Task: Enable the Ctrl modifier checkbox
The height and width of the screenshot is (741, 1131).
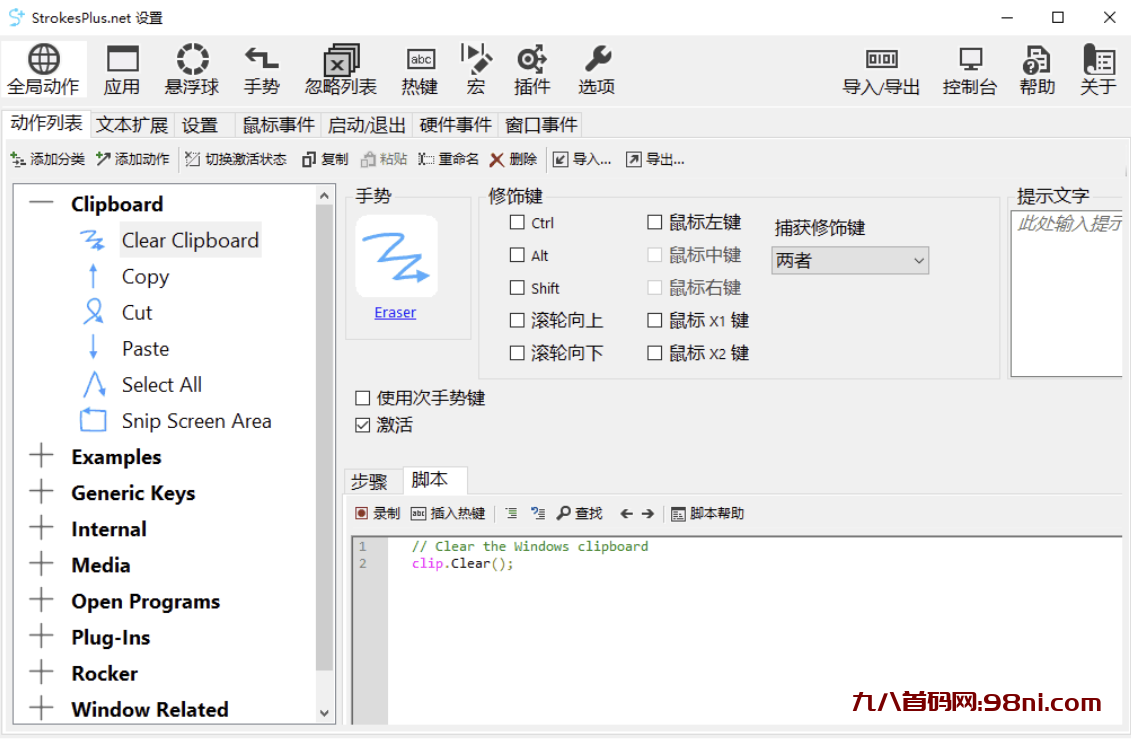Action: point(516,222)
